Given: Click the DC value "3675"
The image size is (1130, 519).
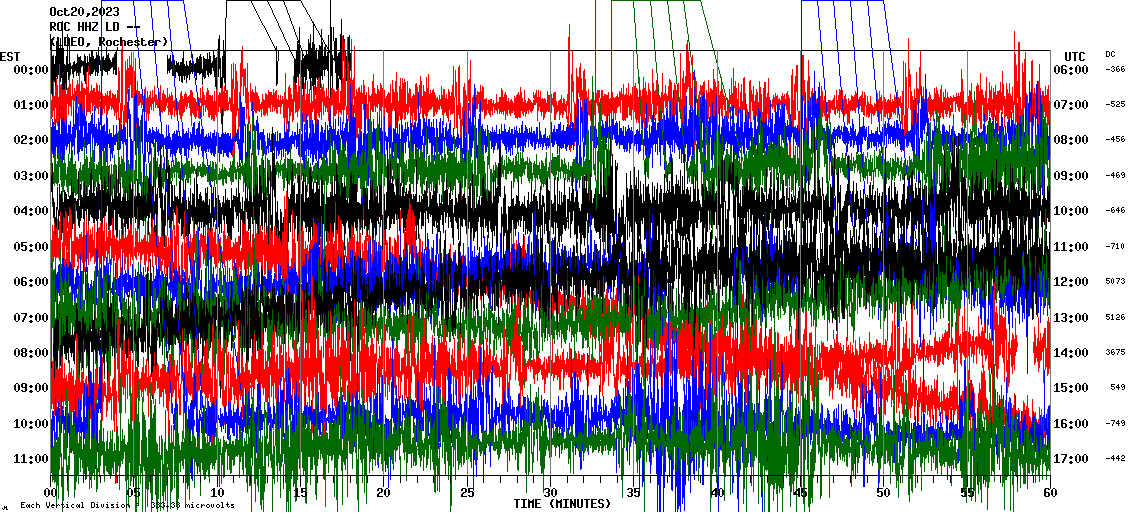Looking at the screenshot, I should (1118, 352).
